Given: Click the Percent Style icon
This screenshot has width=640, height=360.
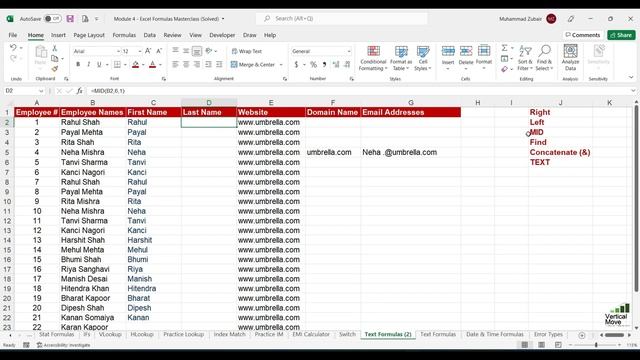Looking at the screenshot, I should point(313,64).
